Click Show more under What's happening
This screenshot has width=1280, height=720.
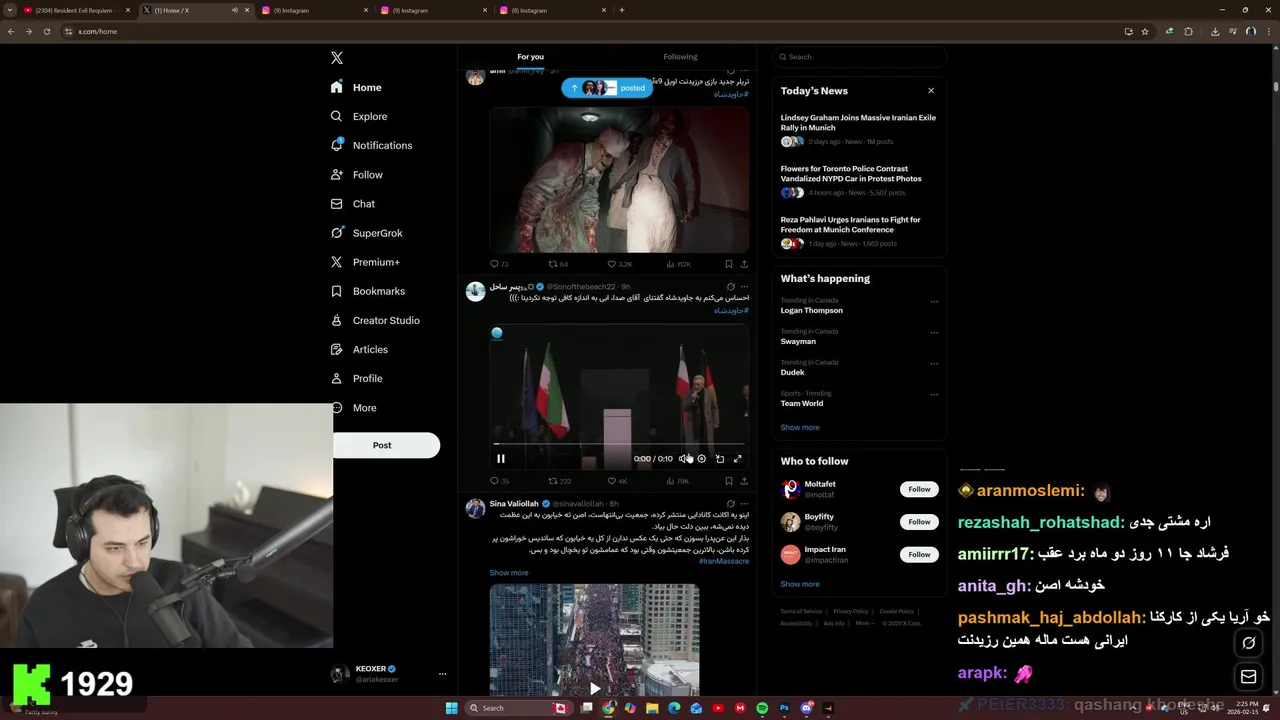tap(800, 427)
